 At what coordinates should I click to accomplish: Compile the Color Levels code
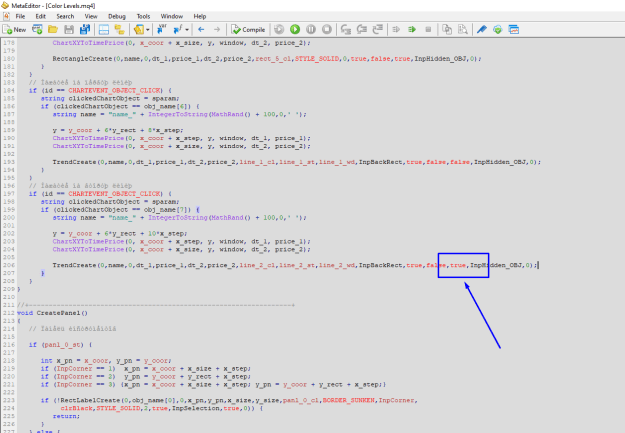point(248,30)
